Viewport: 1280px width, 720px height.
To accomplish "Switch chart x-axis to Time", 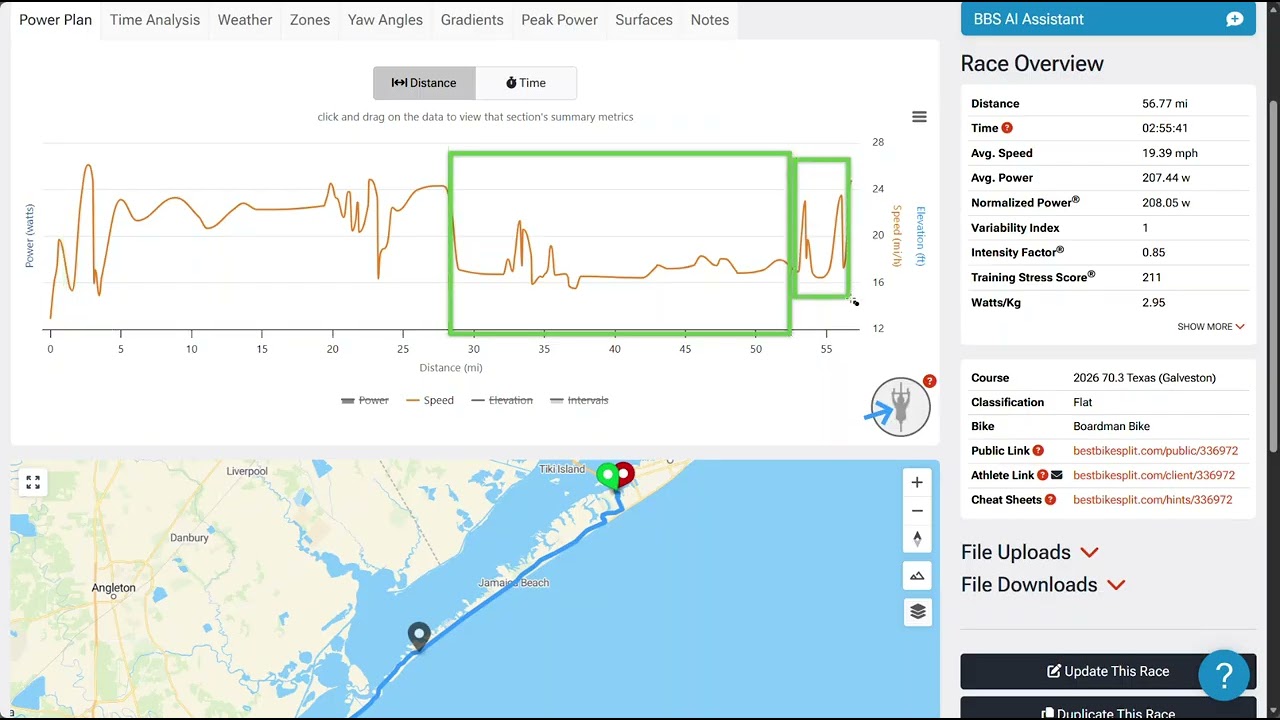I will (x=526, y=83).
